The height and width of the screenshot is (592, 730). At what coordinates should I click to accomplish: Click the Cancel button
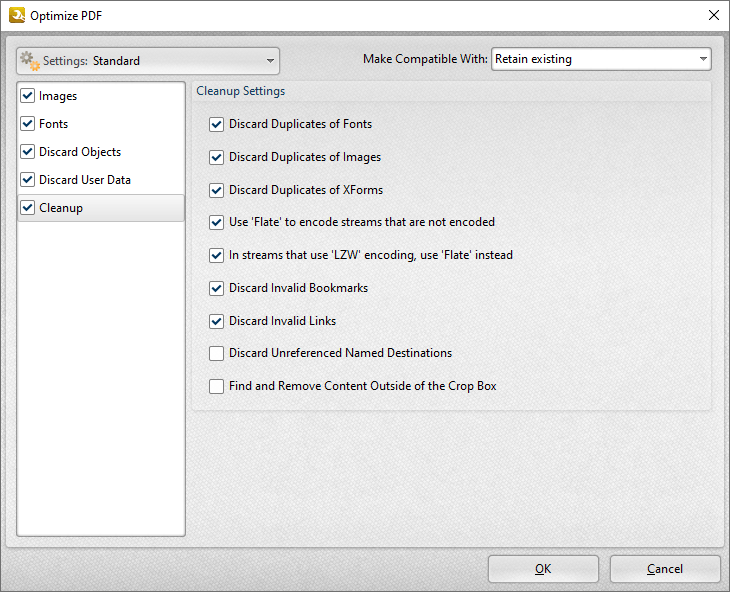point(665,569)
